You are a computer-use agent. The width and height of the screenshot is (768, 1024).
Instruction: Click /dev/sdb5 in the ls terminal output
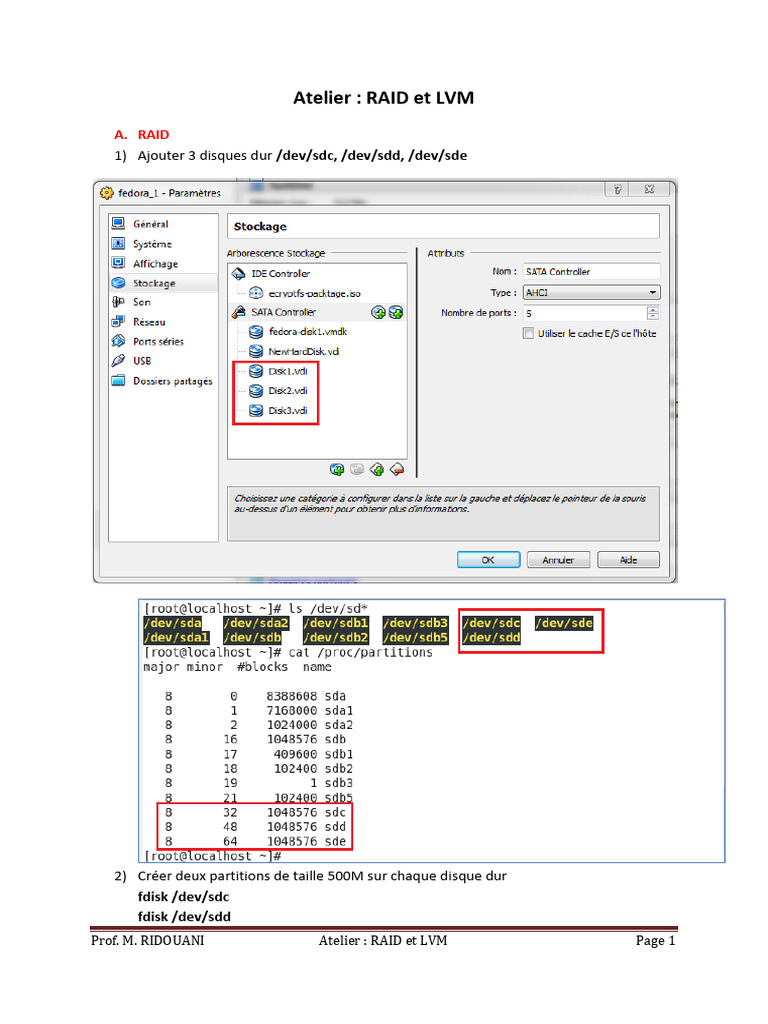[415, 637]
